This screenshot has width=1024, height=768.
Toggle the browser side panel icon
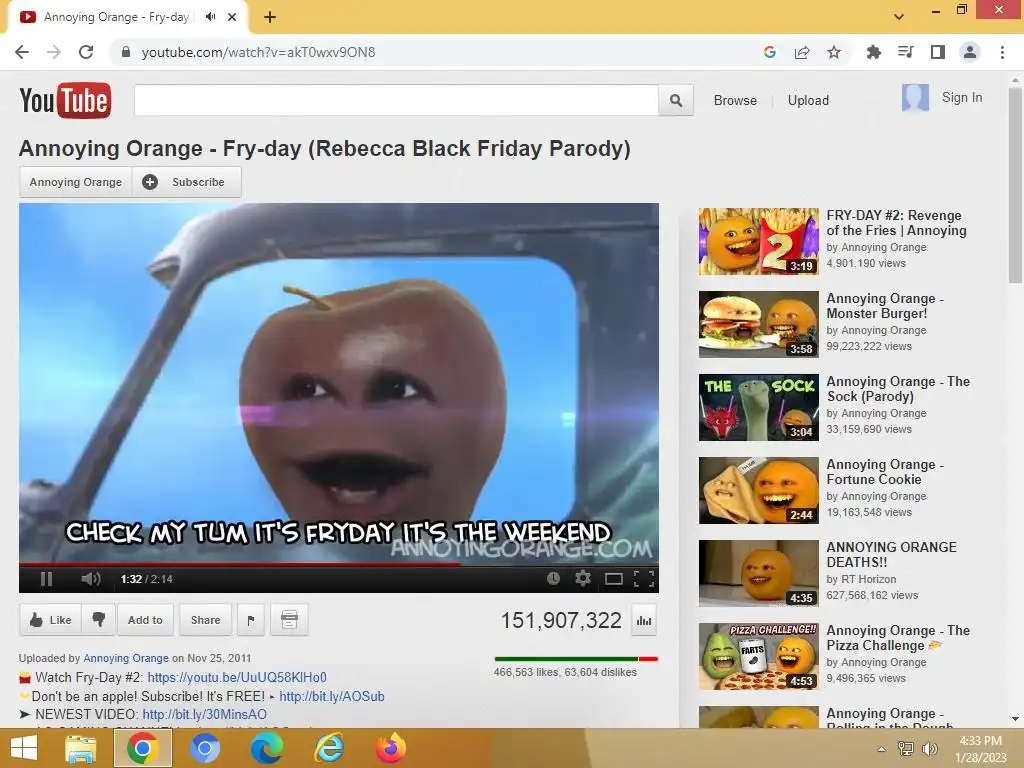coord(938,52)
